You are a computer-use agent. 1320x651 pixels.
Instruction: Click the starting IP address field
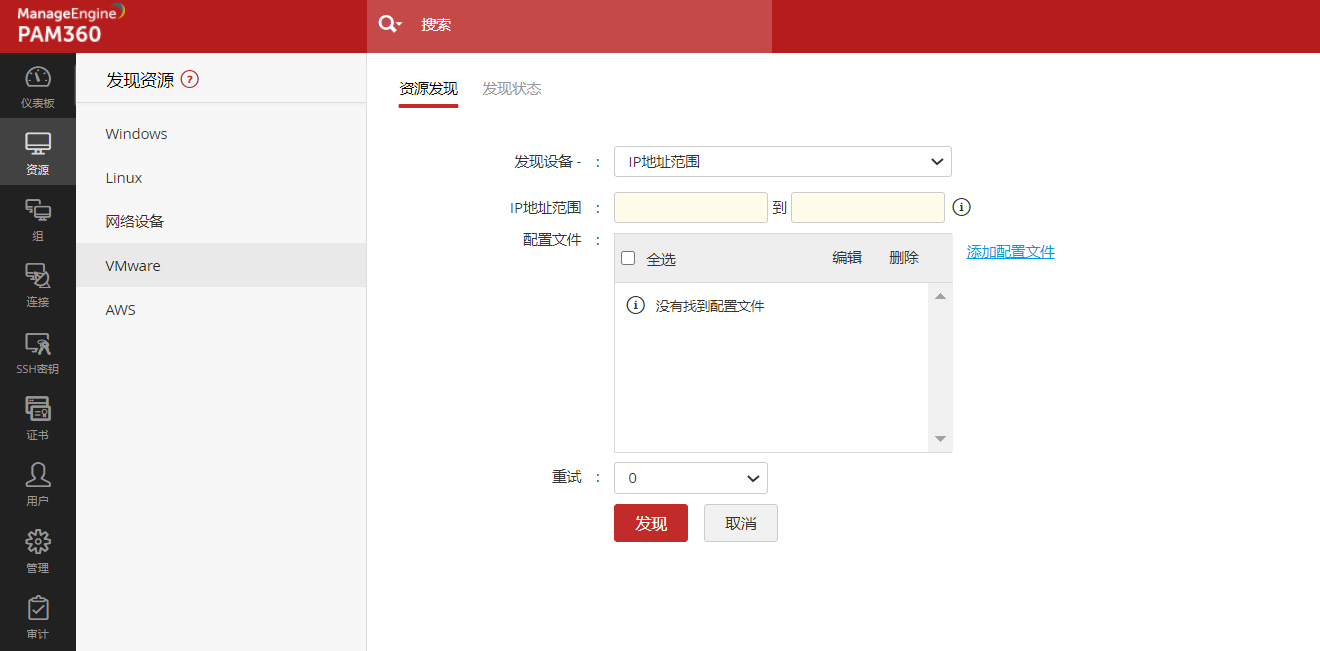(x=691, y=207)
